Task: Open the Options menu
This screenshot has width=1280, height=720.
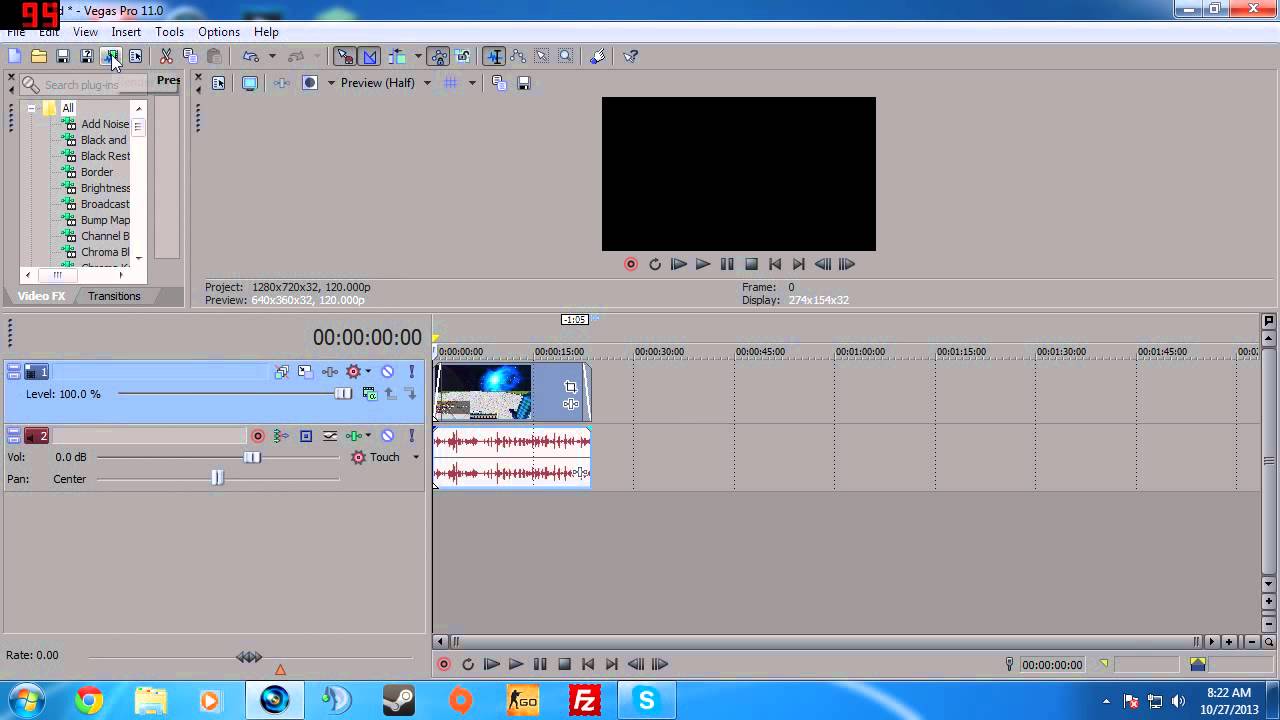Action: click(x=218, y=32)
